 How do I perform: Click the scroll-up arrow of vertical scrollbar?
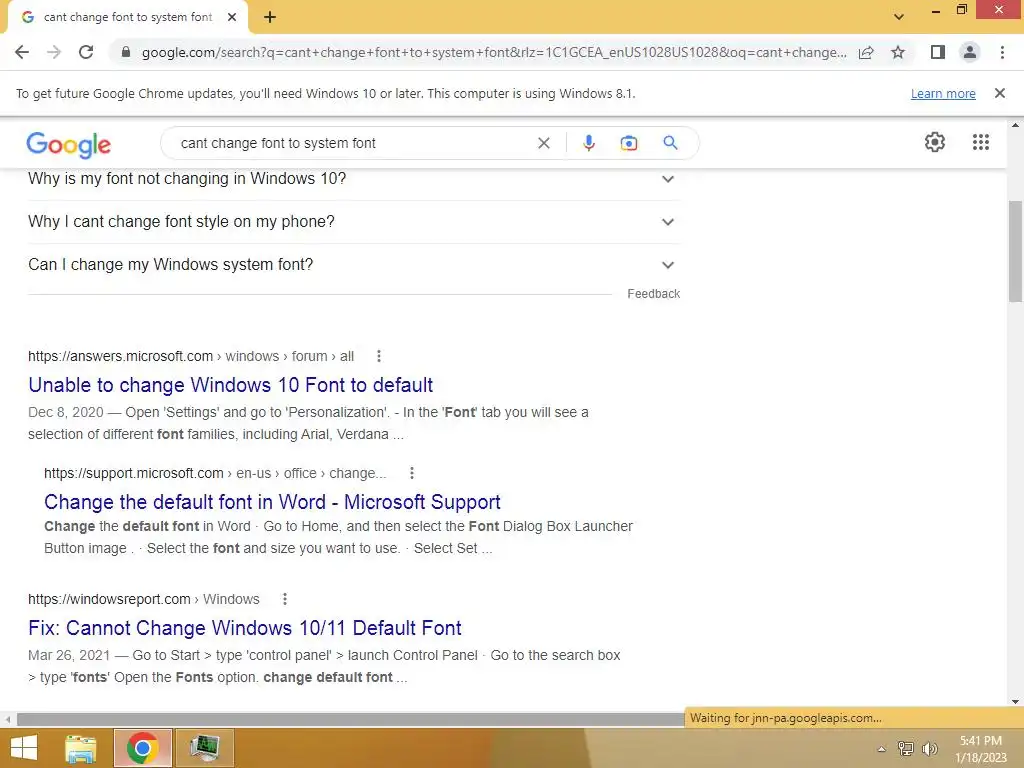(1015, 125)
